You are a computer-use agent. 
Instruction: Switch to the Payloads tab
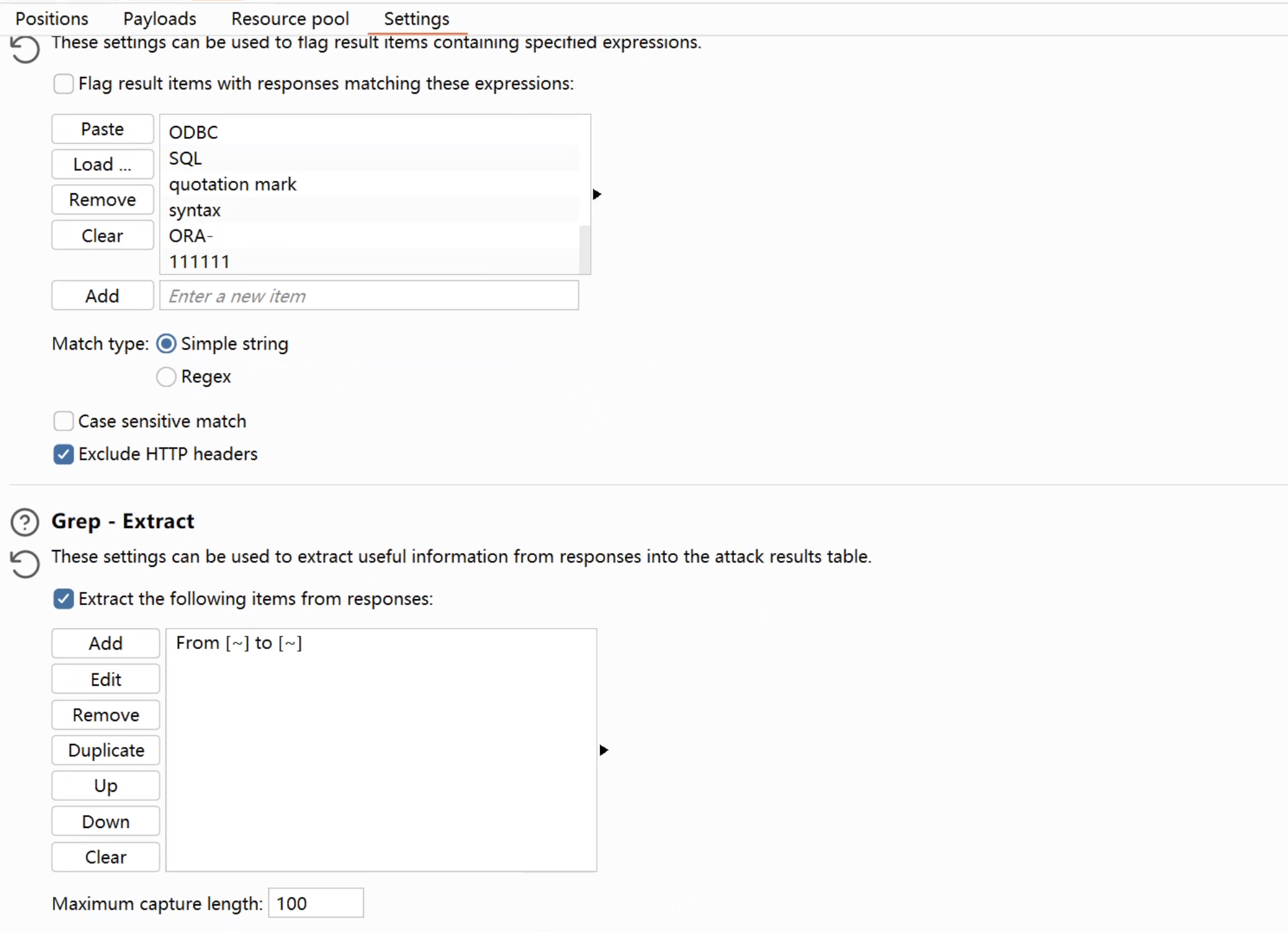click(159, 19)
